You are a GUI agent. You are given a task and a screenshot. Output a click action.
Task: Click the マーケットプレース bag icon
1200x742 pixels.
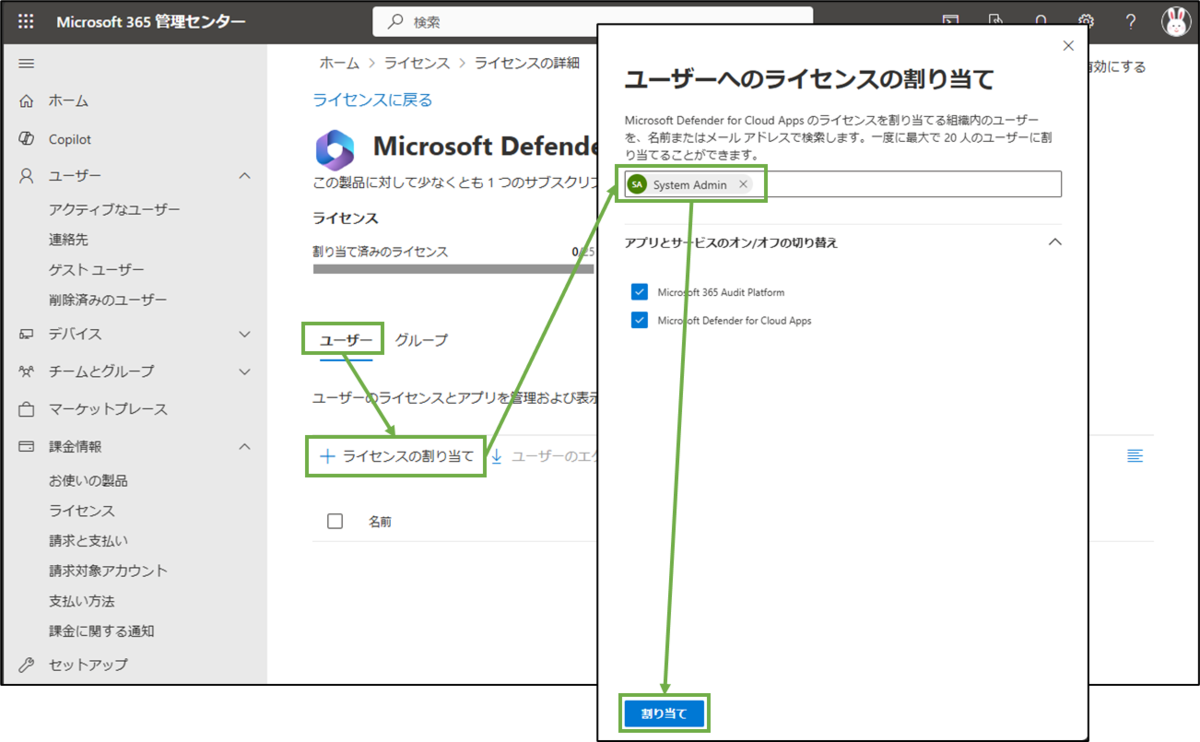pyautogui.click(x=27, y=409)
